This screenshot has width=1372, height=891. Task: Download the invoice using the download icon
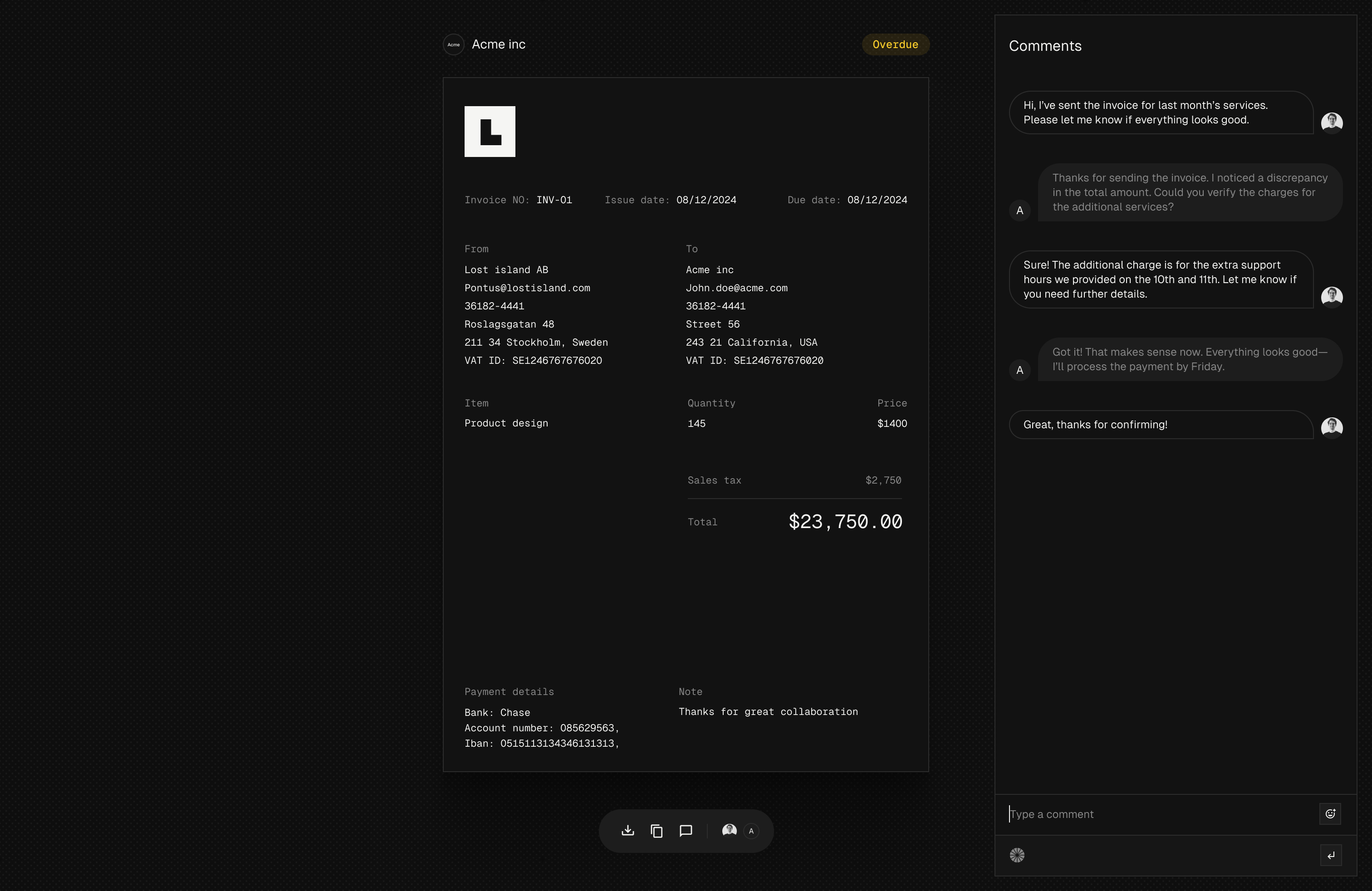(x=628, y=831)
